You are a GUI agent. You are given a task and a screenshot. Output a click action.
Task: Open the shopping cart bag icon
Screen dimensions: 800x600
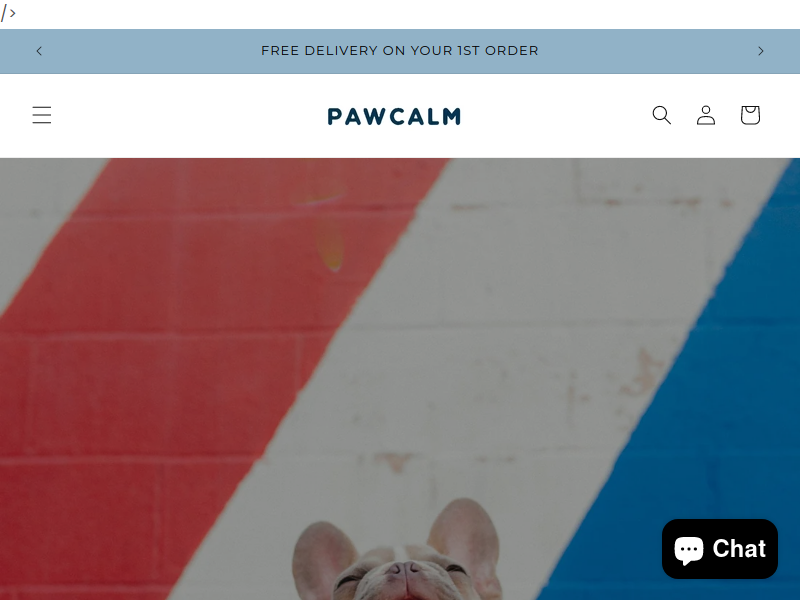pos(750,115)
